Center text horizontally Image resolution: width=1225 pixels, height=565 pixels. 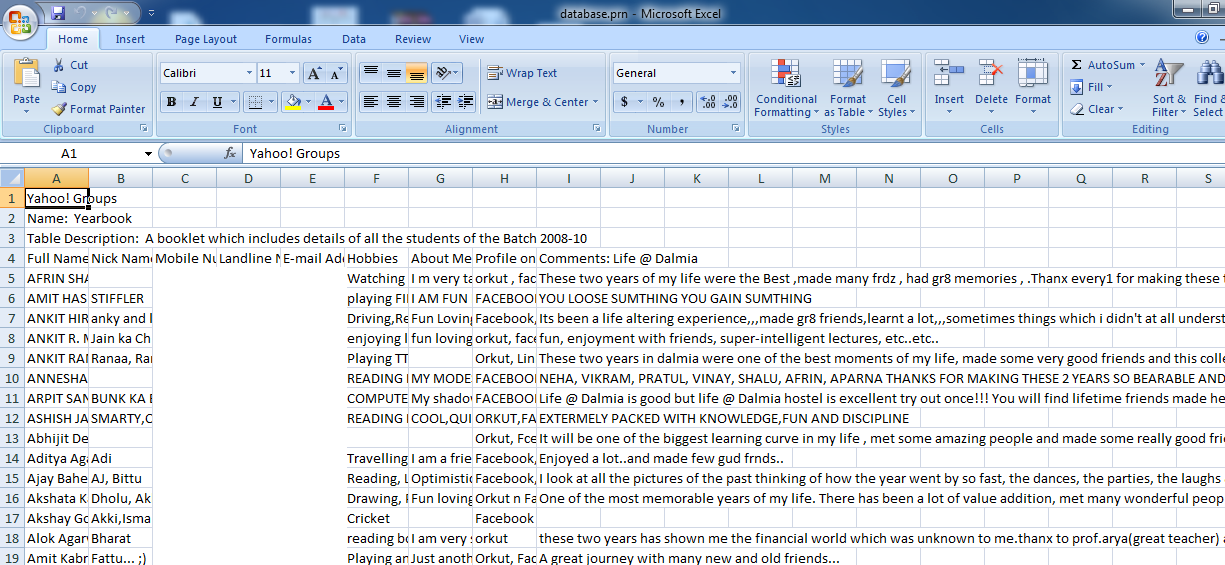tap(393, 102)
